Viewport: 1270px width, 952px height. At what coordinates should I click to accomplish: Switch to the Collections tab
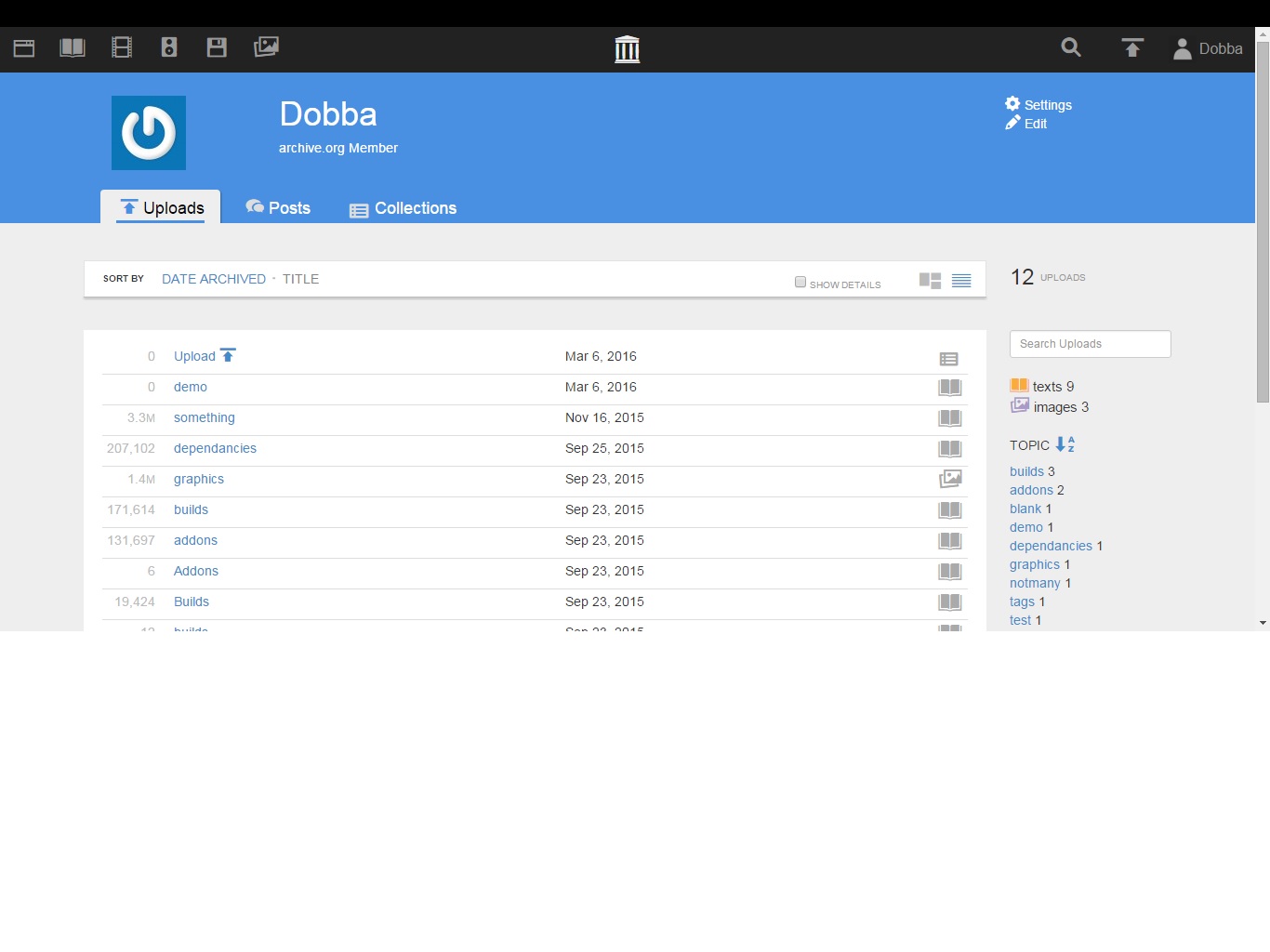pos(403,209)
